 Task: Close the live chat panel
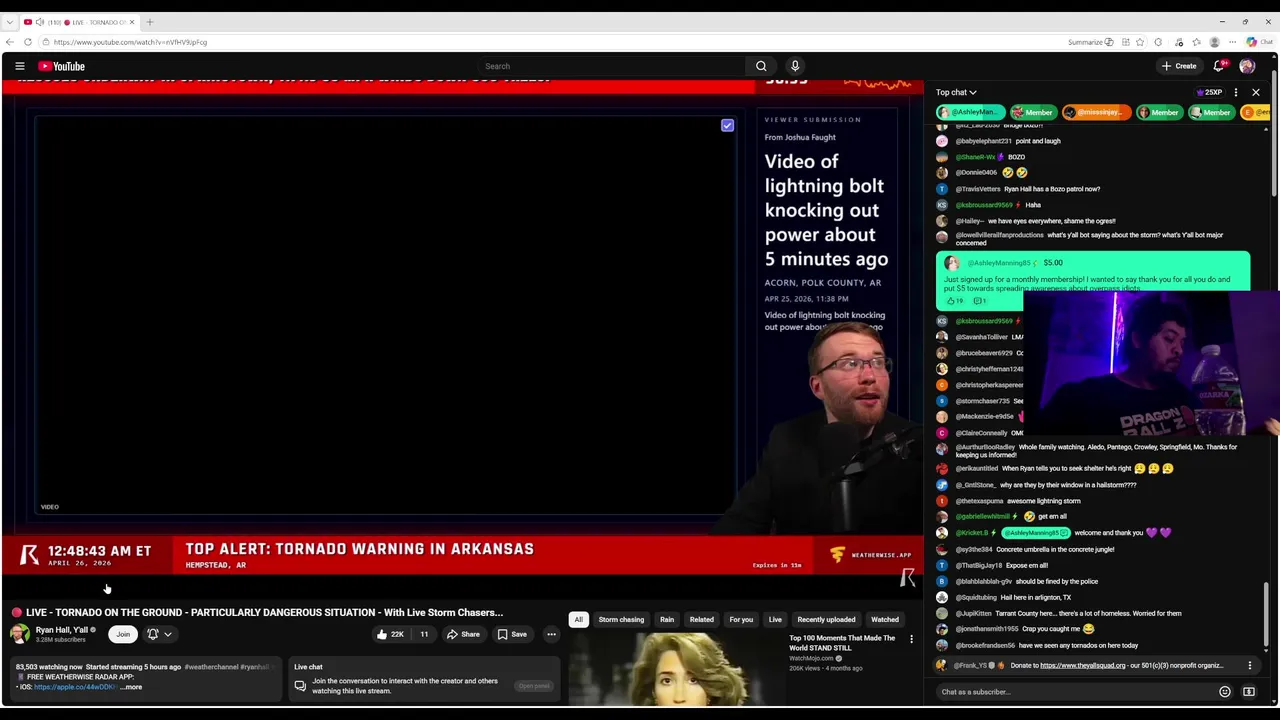pyautogui.click(x=1256, y=93)
